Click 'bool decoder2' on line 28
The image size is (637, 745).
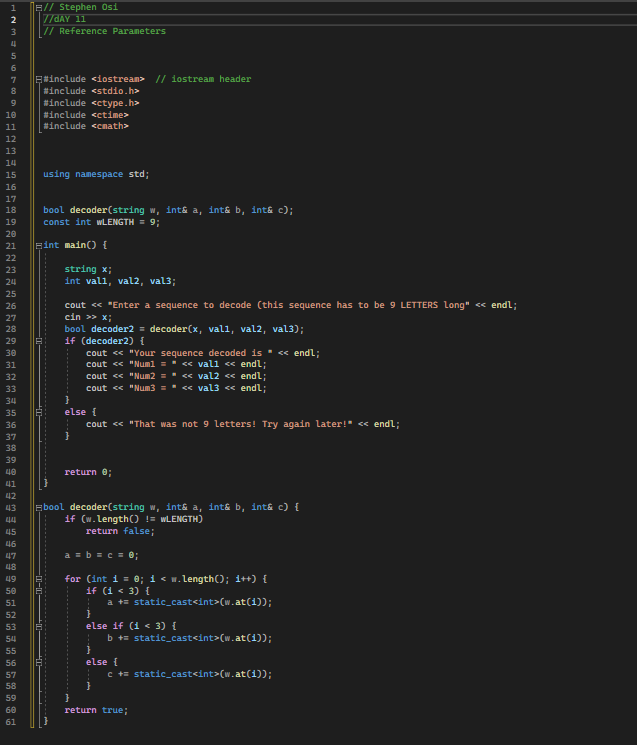coord(99,329)
